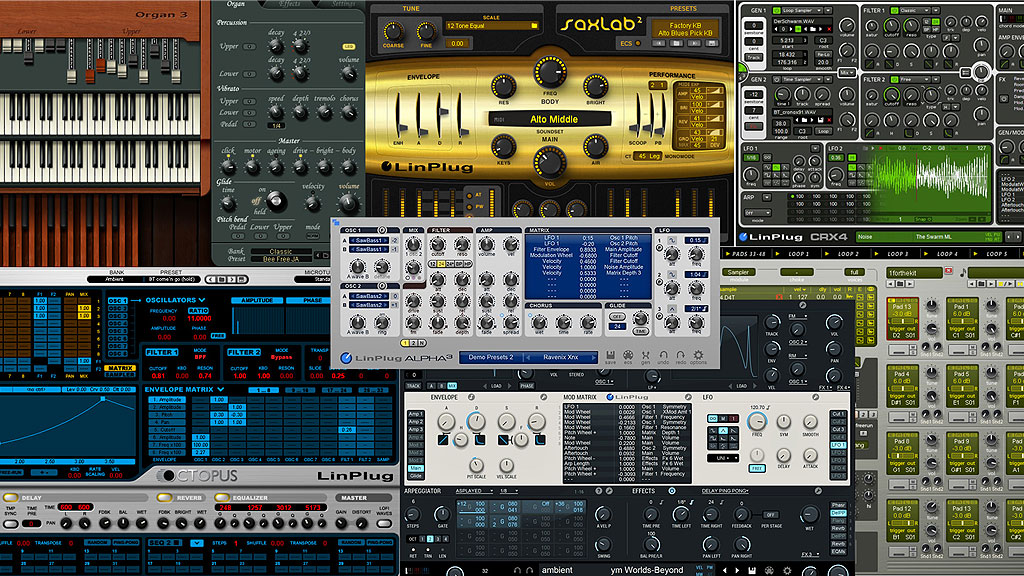The image size is (1024, 576).
Task: Toggle the PER STAGE OFF switch
Action: point(771,515)
